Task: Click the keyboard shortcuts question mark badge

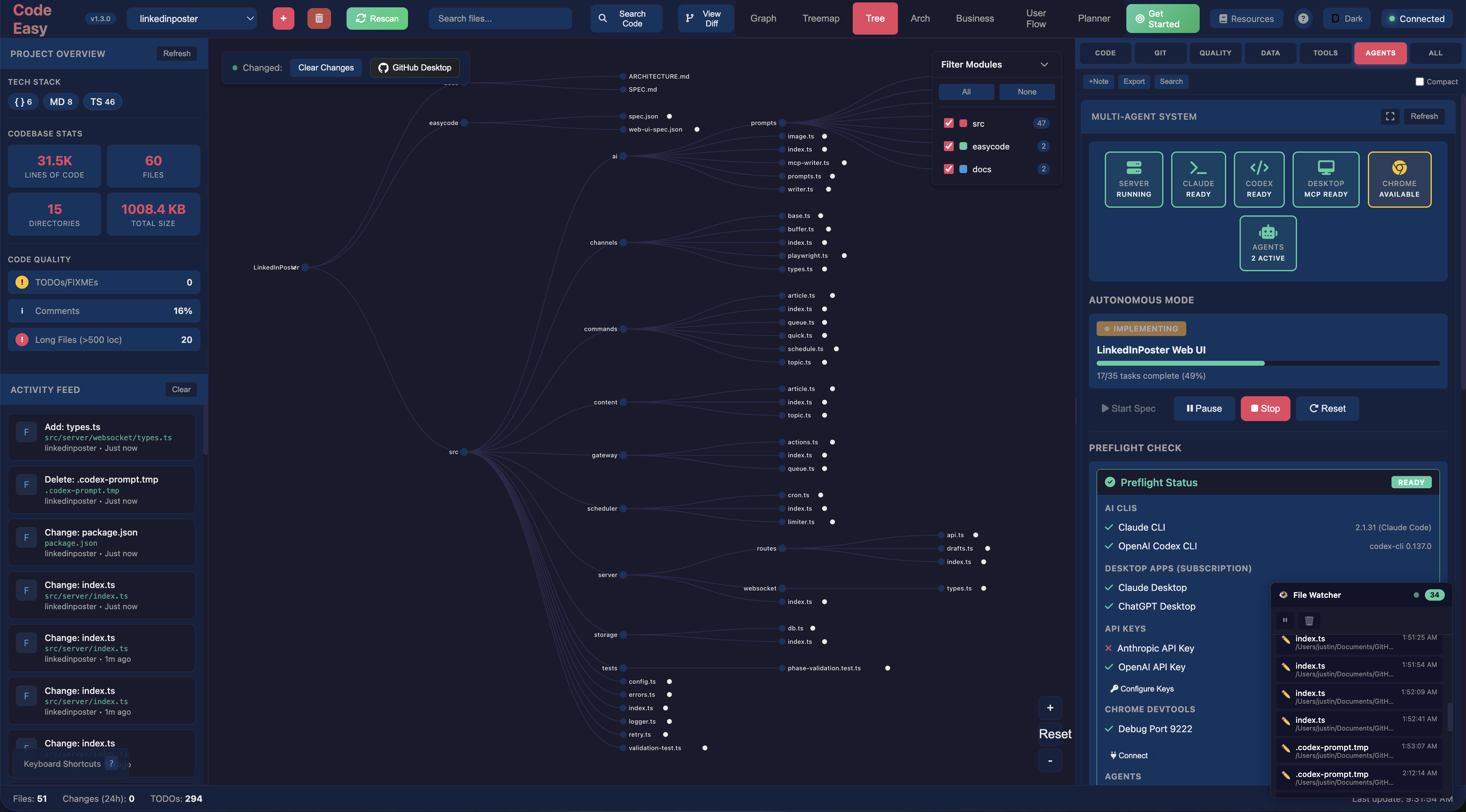Action: pos(112,764)
